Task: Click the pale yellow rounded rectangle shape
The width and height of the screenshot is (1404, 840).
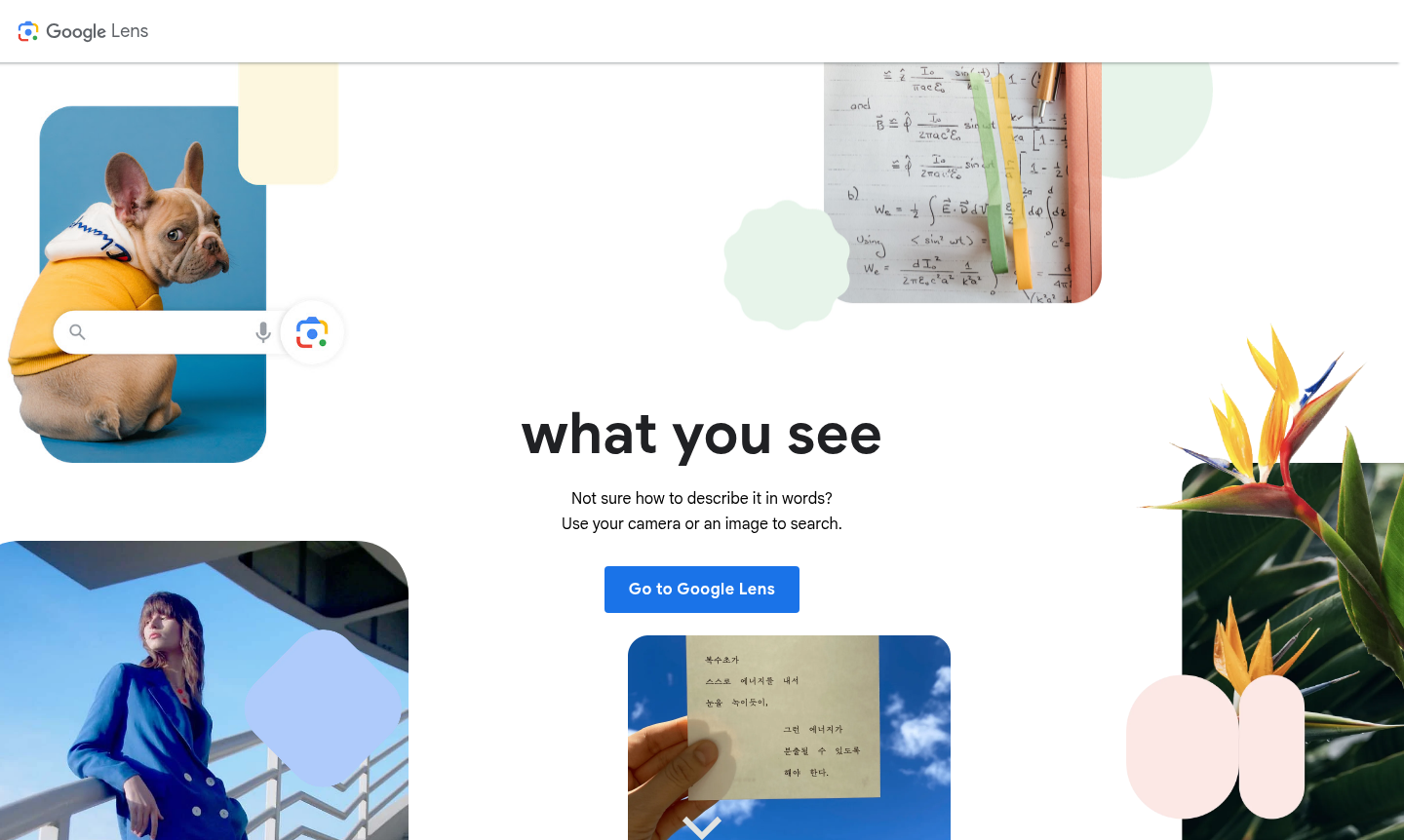Action: pyautogui.click(x=288, y=124)
